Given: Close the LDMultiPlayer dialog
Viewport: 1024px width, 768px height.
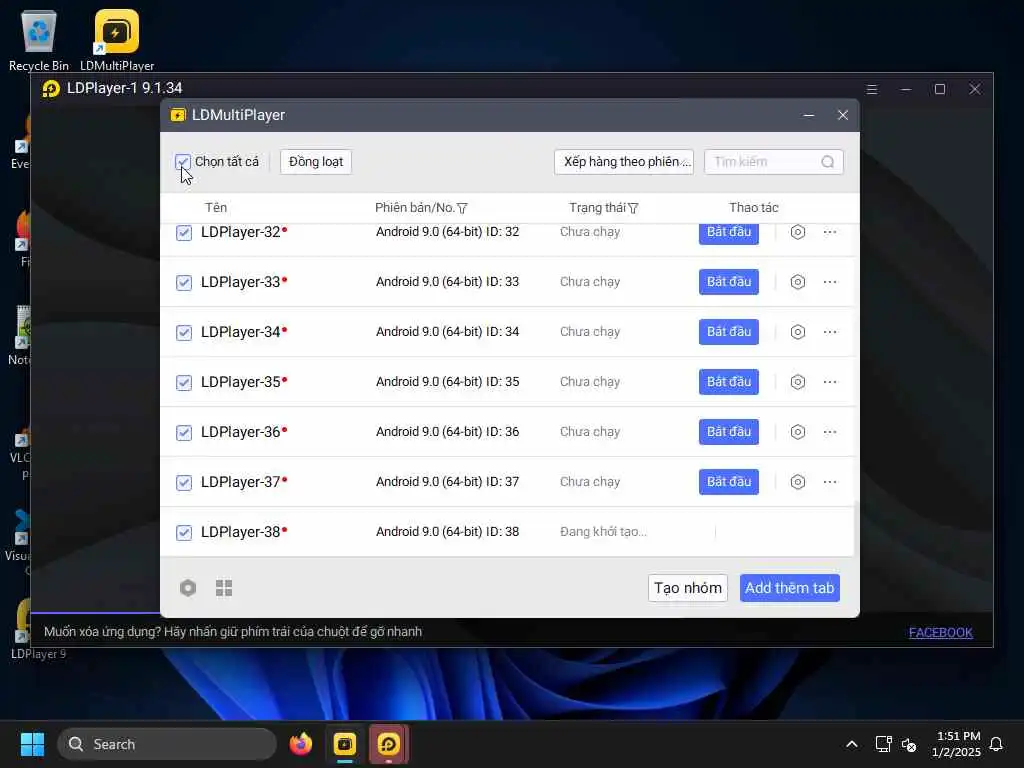Looking at the screenshot, I should pyautogui.click(x=842, y=115).
